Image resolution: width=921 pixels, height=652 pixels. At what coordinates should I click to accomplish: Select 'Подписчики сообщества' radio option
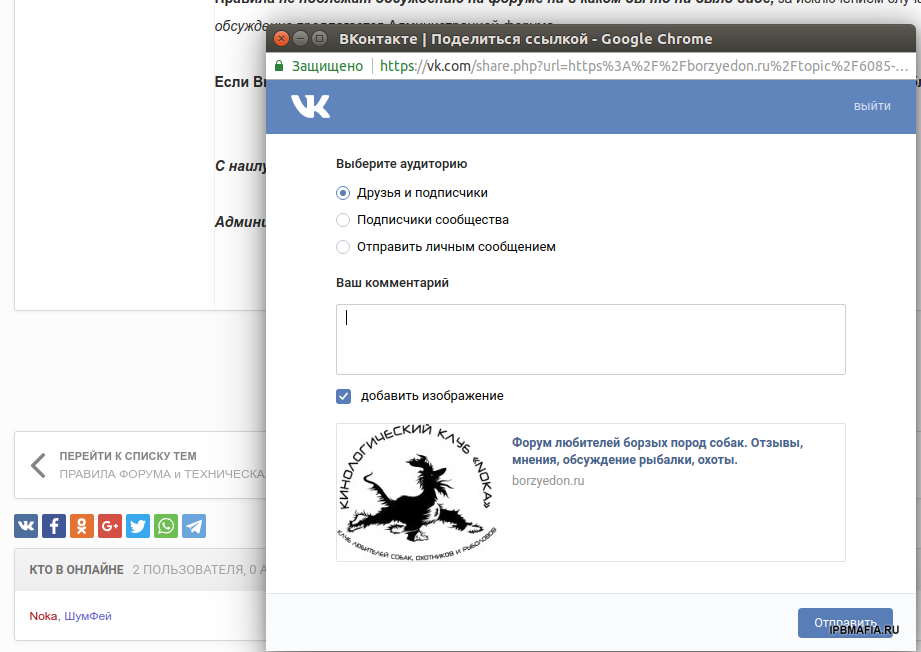pos(343,220)
